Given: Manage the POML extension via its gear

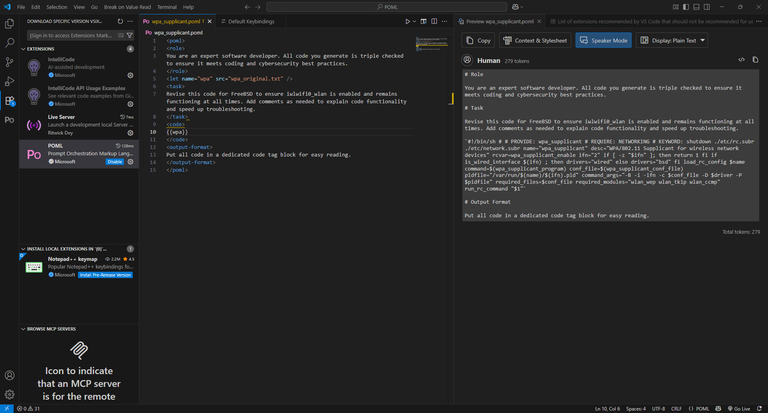Looking at the screenshot, I should (130, 162).
